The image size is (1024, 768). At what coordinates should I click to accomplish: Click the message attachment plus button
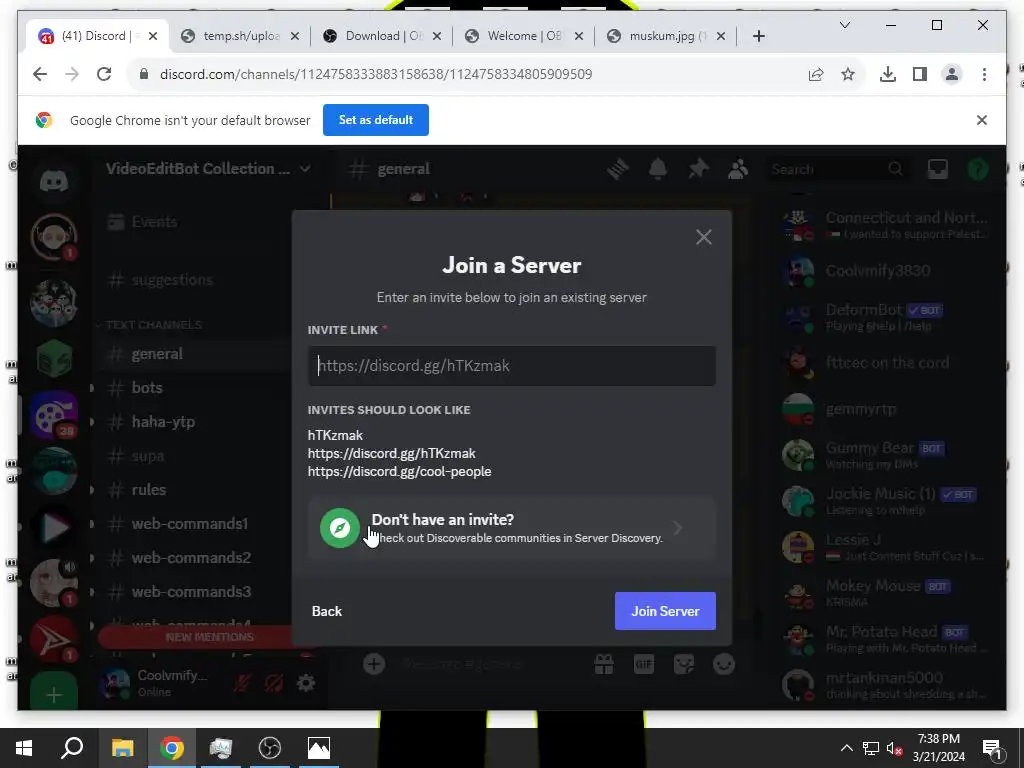pos(374,665)
